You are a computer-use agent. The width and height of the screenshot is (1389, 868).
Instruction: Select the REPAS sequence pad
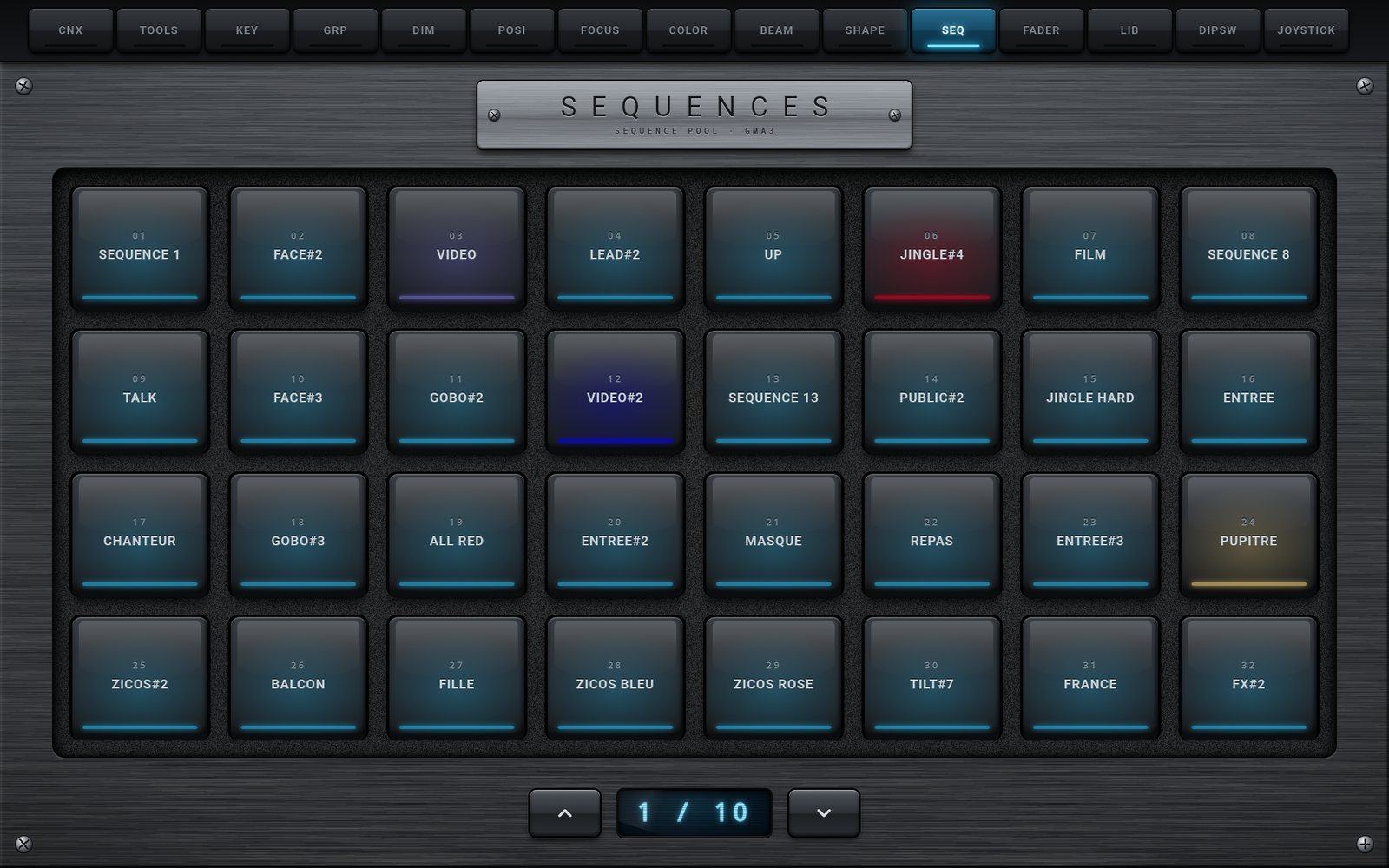[931, 534]
